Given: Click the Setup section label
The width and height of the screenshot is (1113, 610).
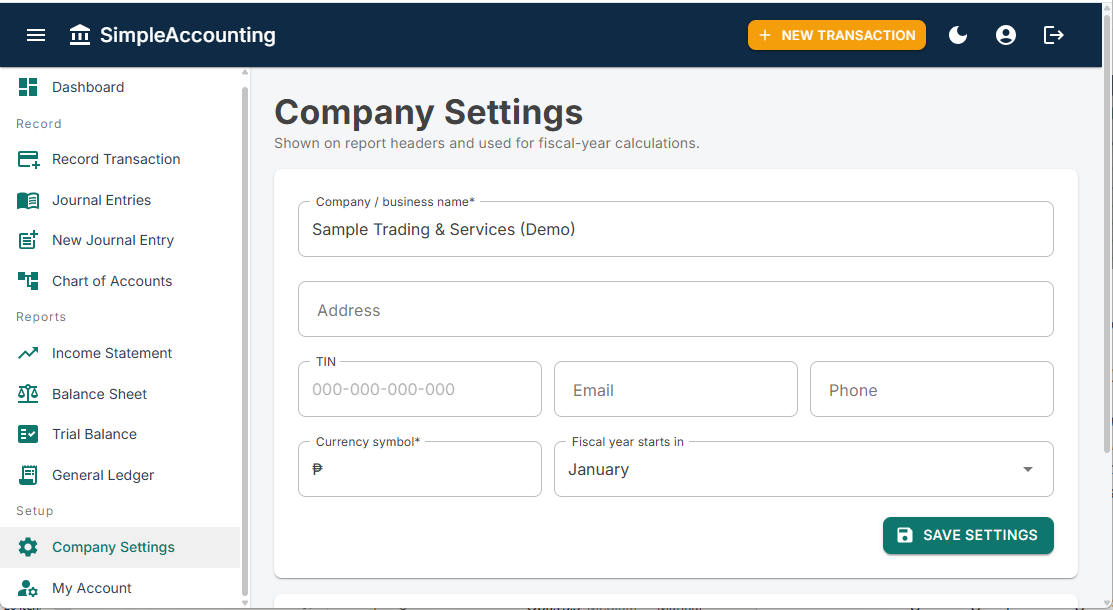Looking at the screenshot, I should click(x=35, y=511).
